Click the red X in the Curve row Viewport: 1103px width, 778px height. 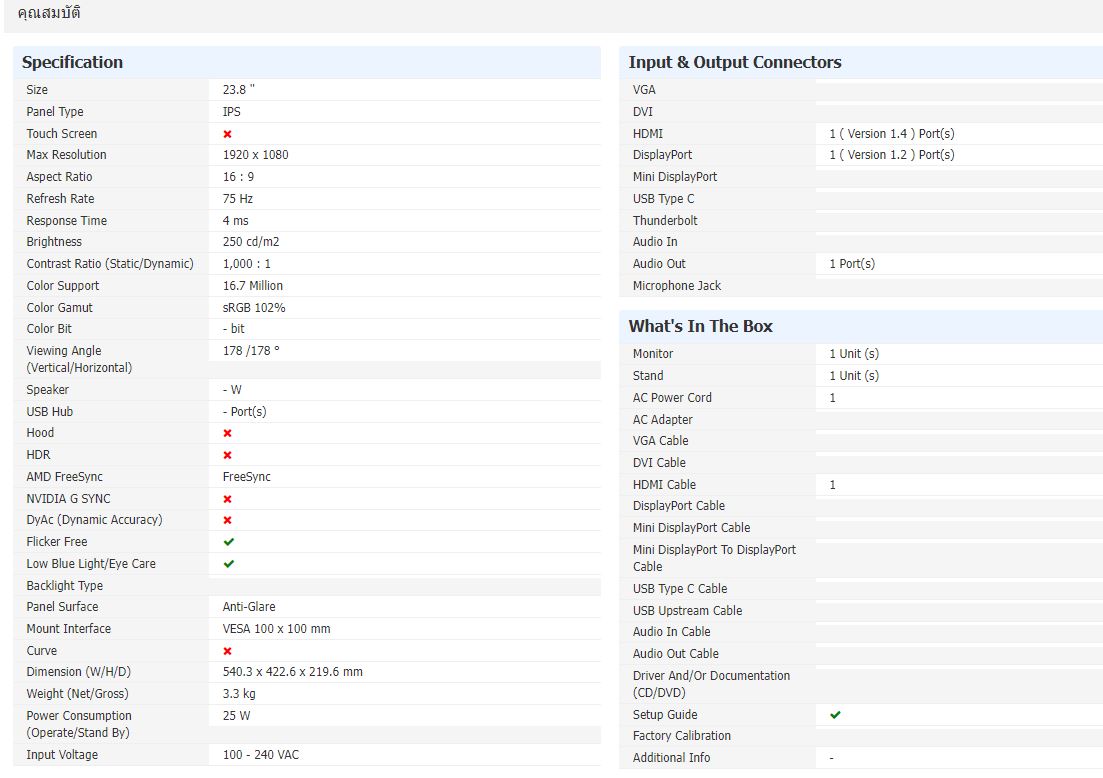[x=228, y=651]
